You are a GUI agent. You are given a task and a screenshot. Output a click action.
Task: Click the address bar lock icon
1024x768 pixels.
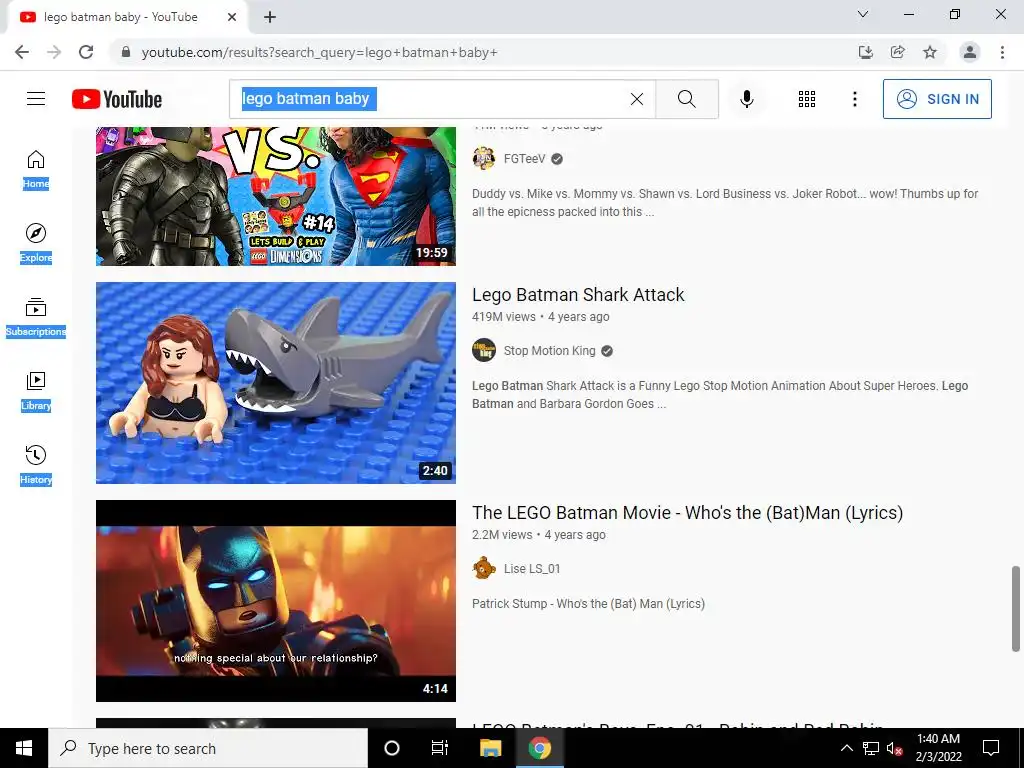(126, 52)
